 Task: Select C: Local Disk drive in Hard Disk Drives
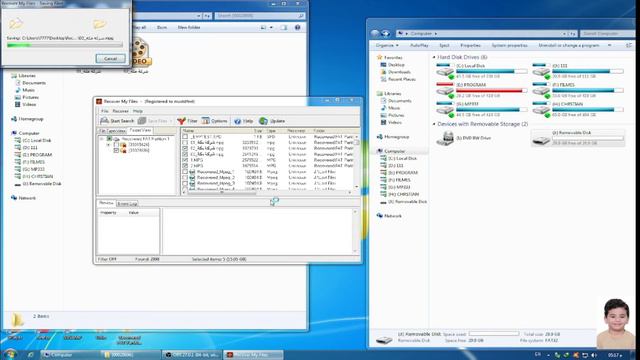pos(482,71)
